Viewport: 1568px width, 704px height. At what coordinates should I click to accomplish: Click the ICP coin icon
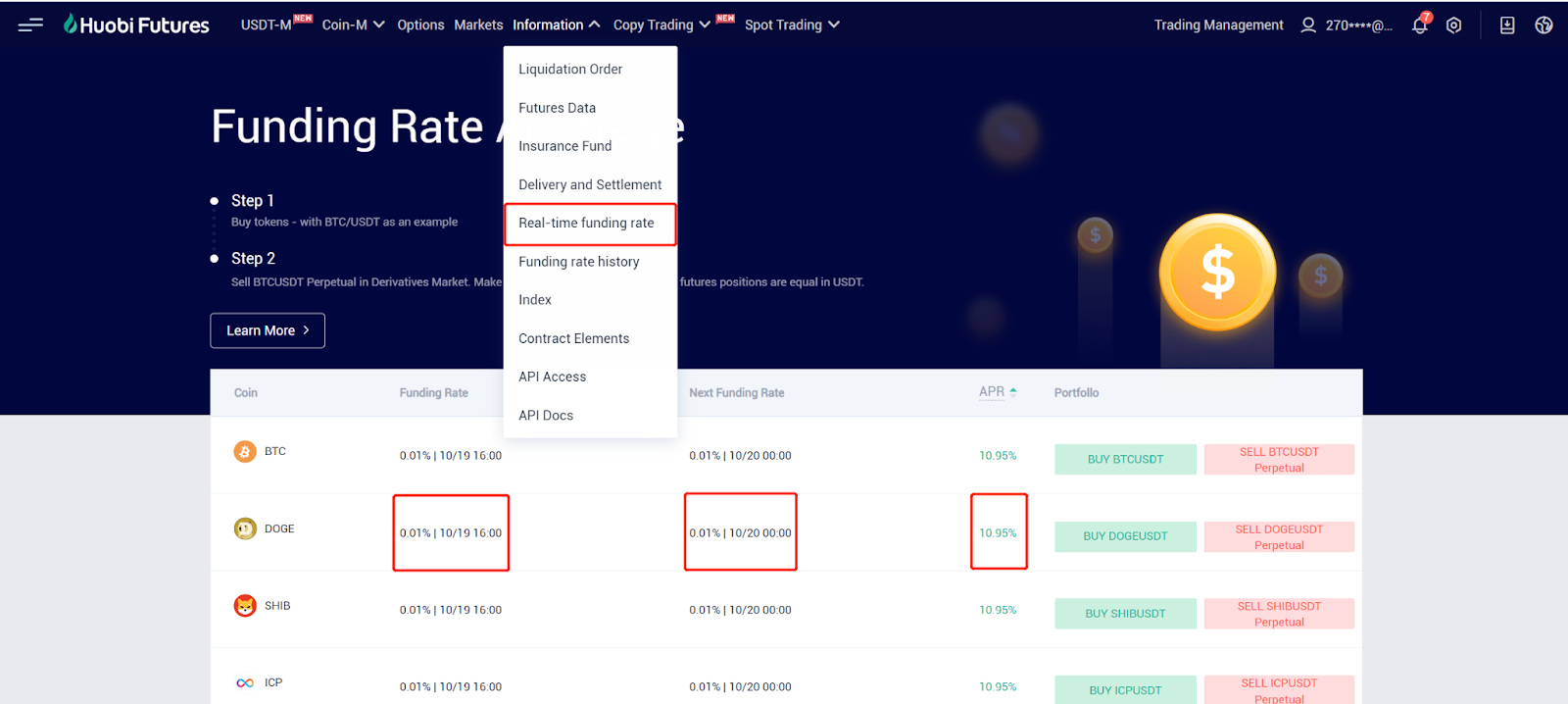pos(245,682)
